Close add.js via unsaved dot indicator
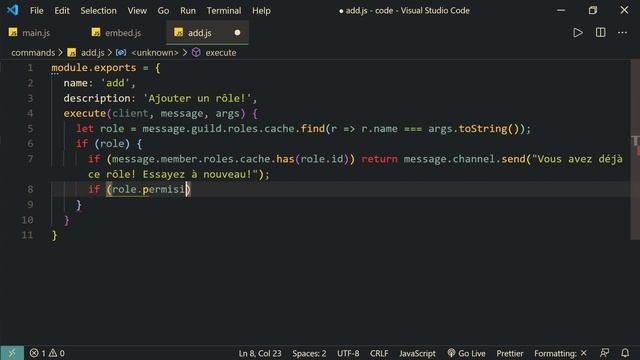The height and width of the screenshot is (360, 640). click(237, 33)
